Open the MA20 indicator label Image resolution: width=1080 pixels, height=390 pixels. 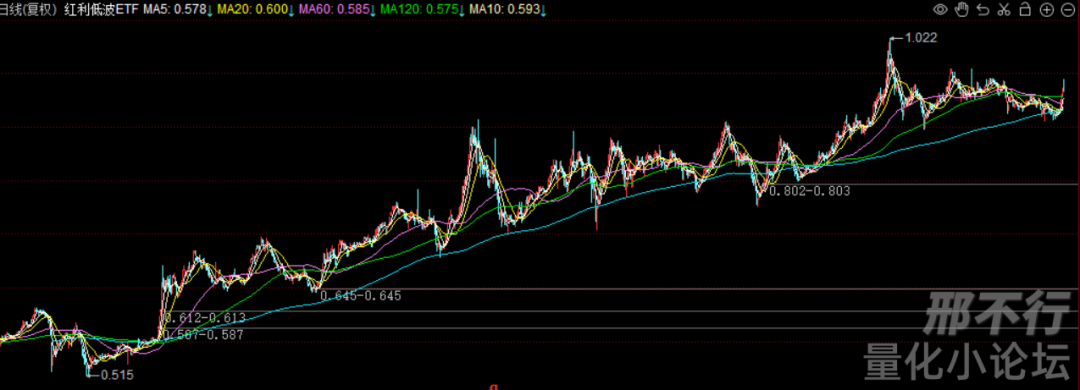click(256, 10)
